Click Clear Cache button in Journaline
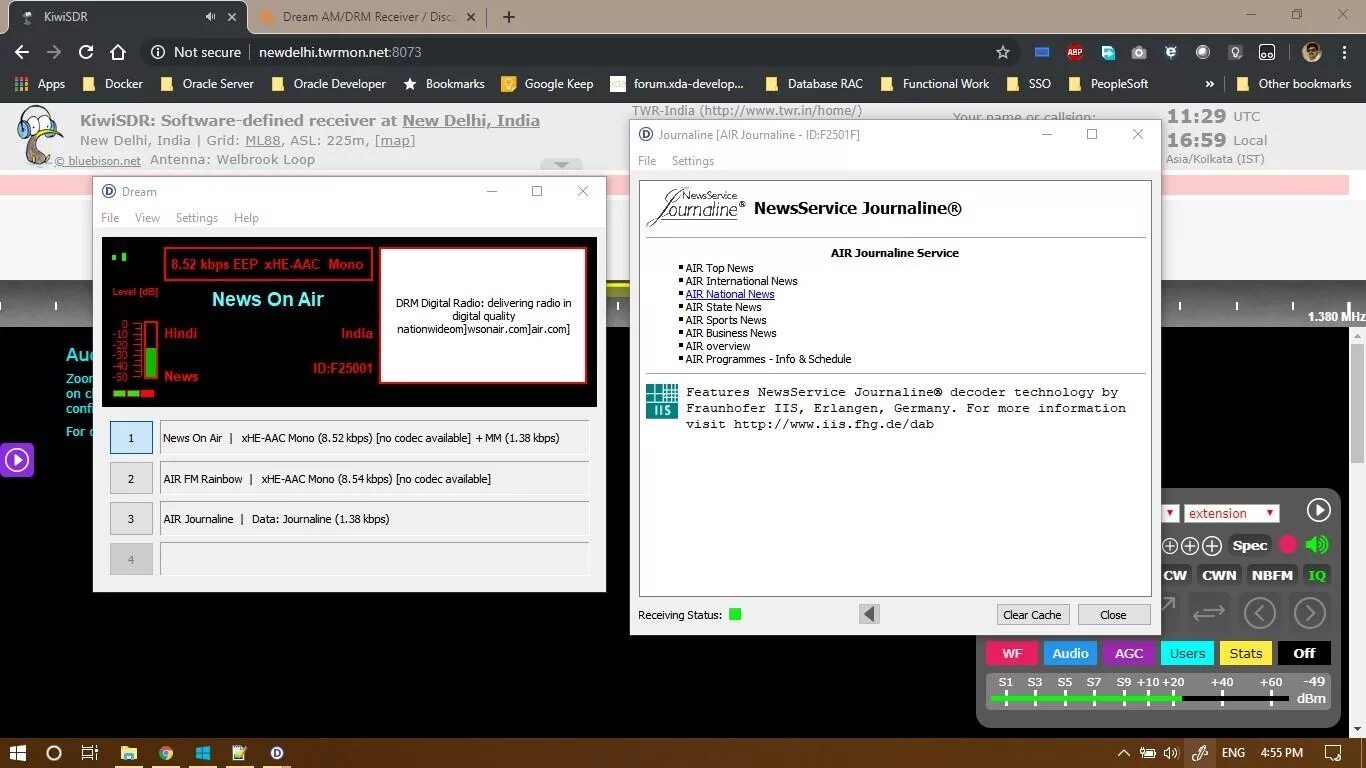Screen dimensions: 1366x768 click(x=1032, y=615)
